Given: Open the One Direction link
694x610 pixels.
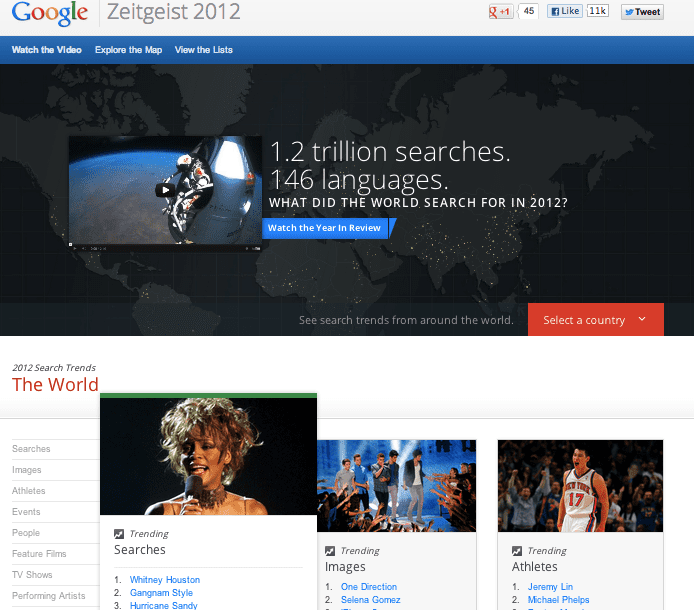Looking at the screenshot, I should click(x=369, y=587).
